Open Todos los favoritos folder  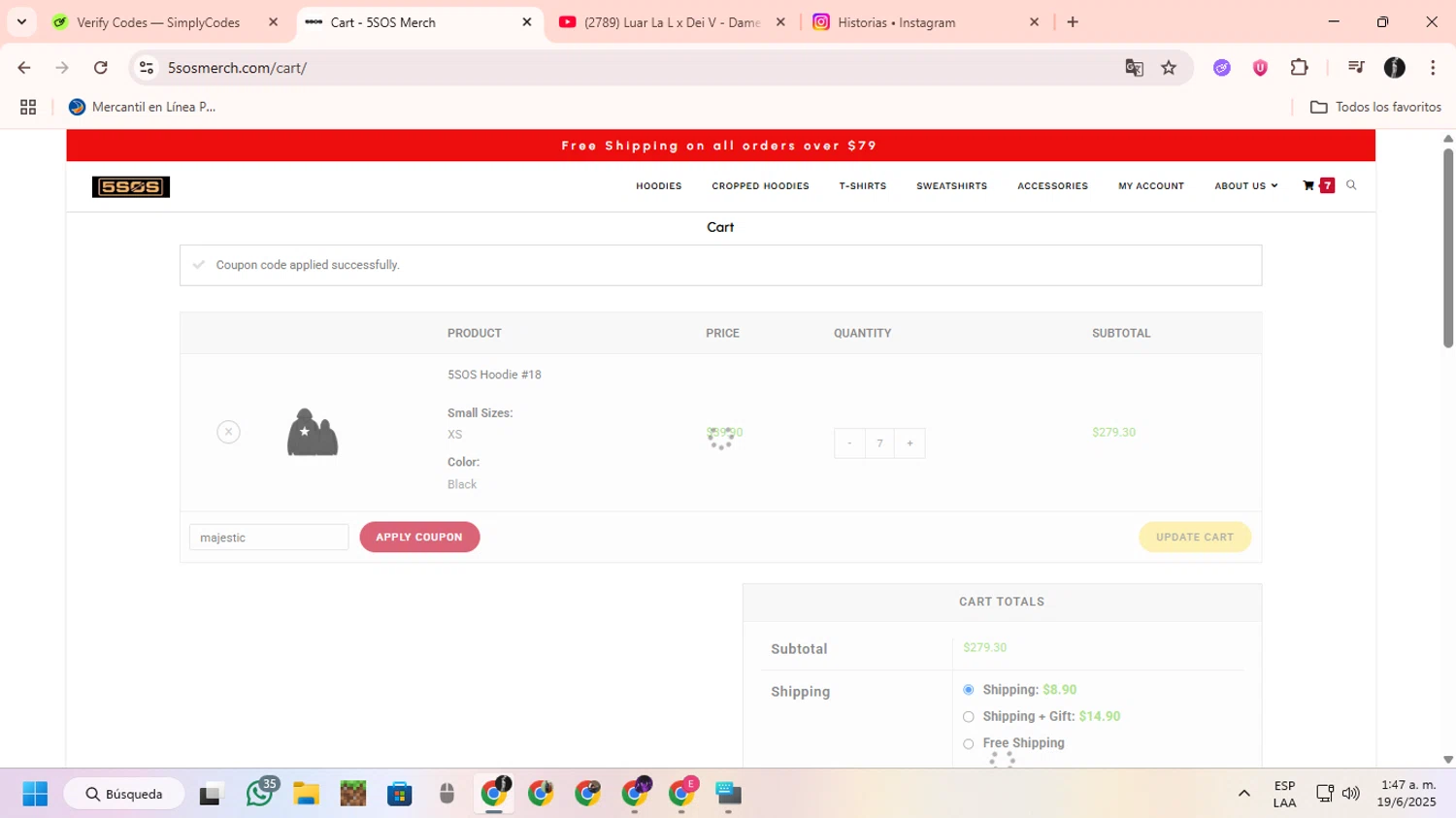[1375, 107]
